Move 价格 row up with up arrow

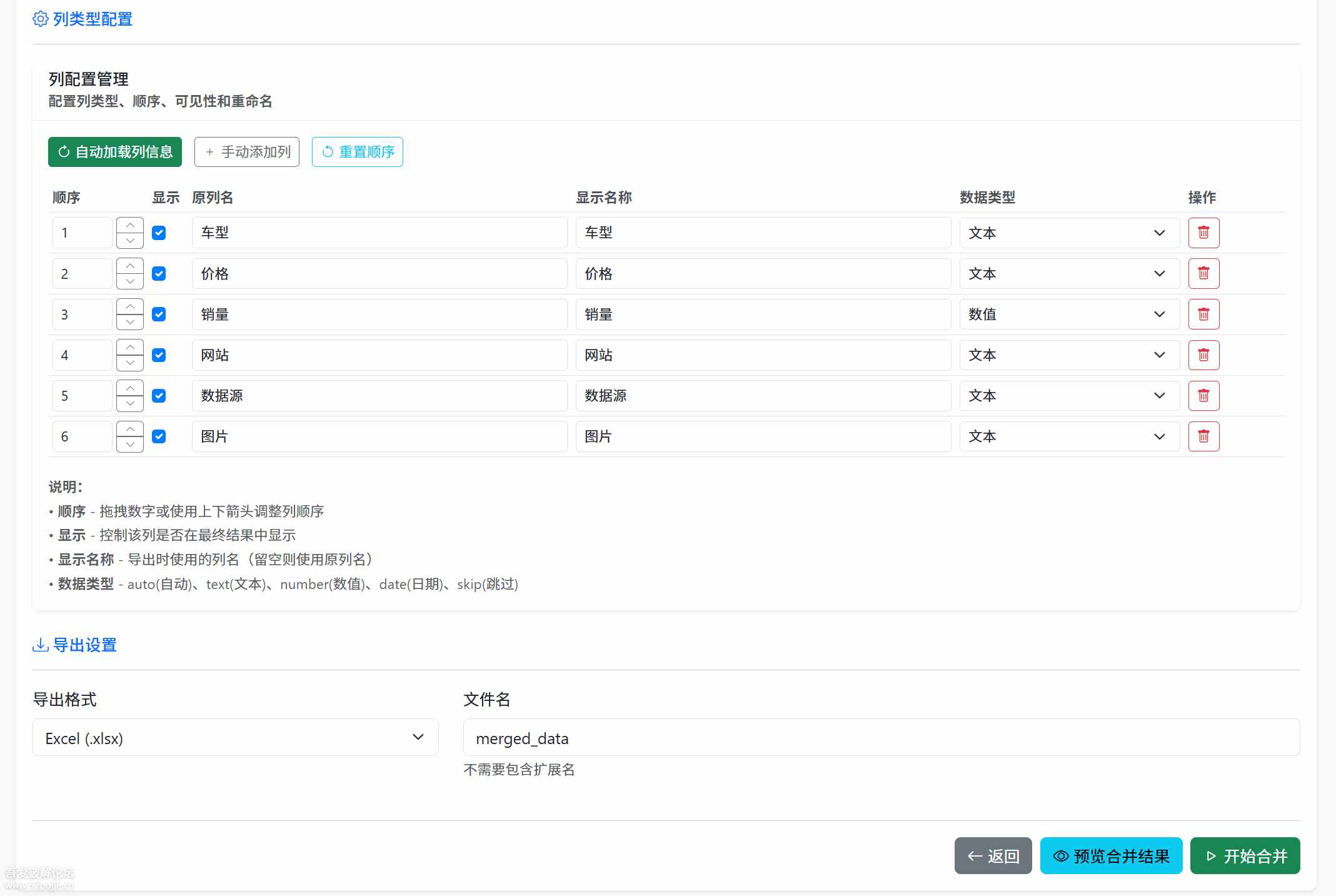[130, 266]
